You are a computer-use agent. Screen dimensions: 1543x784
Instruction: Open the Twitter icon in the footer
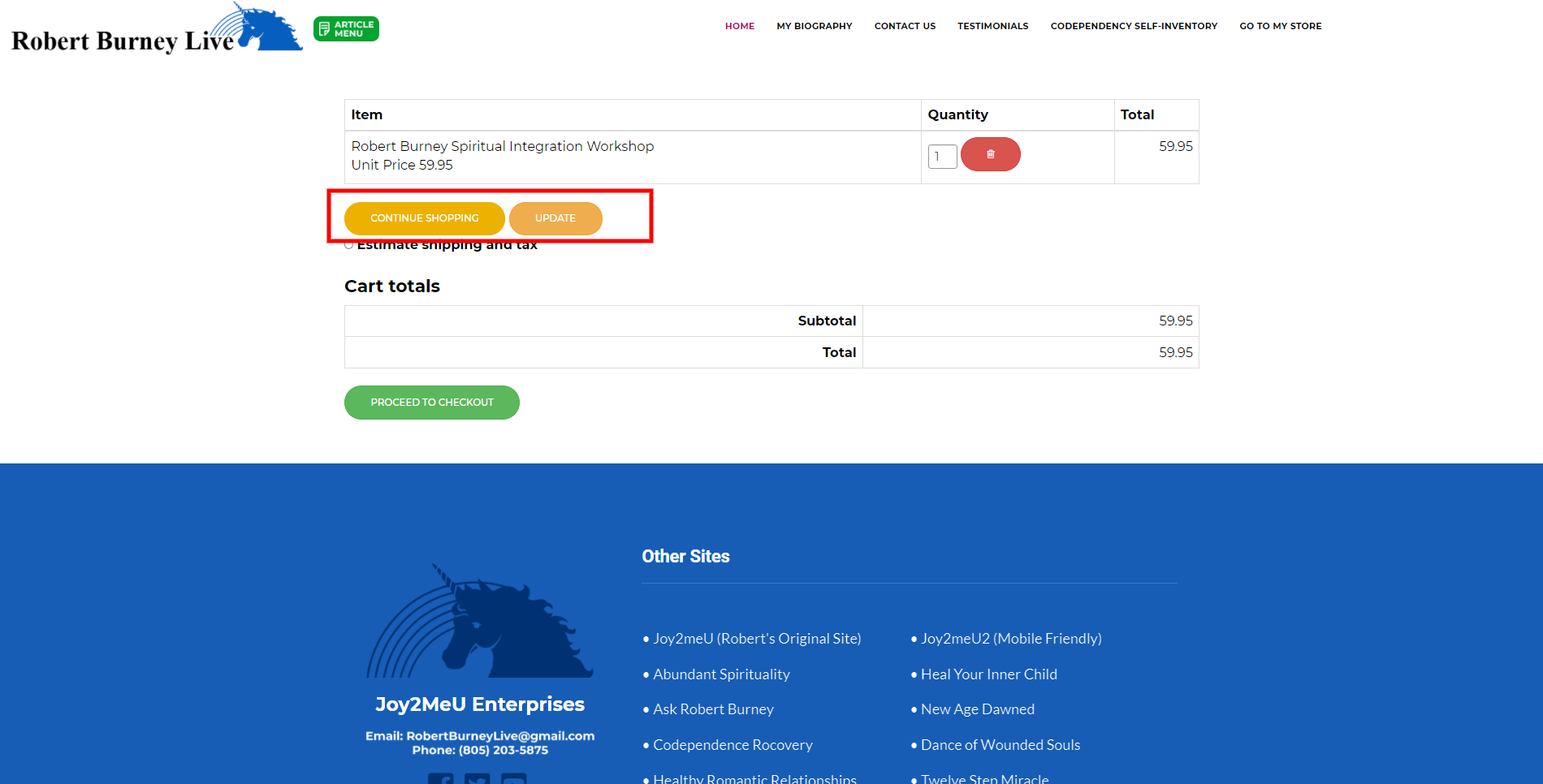tap(477, 779)
